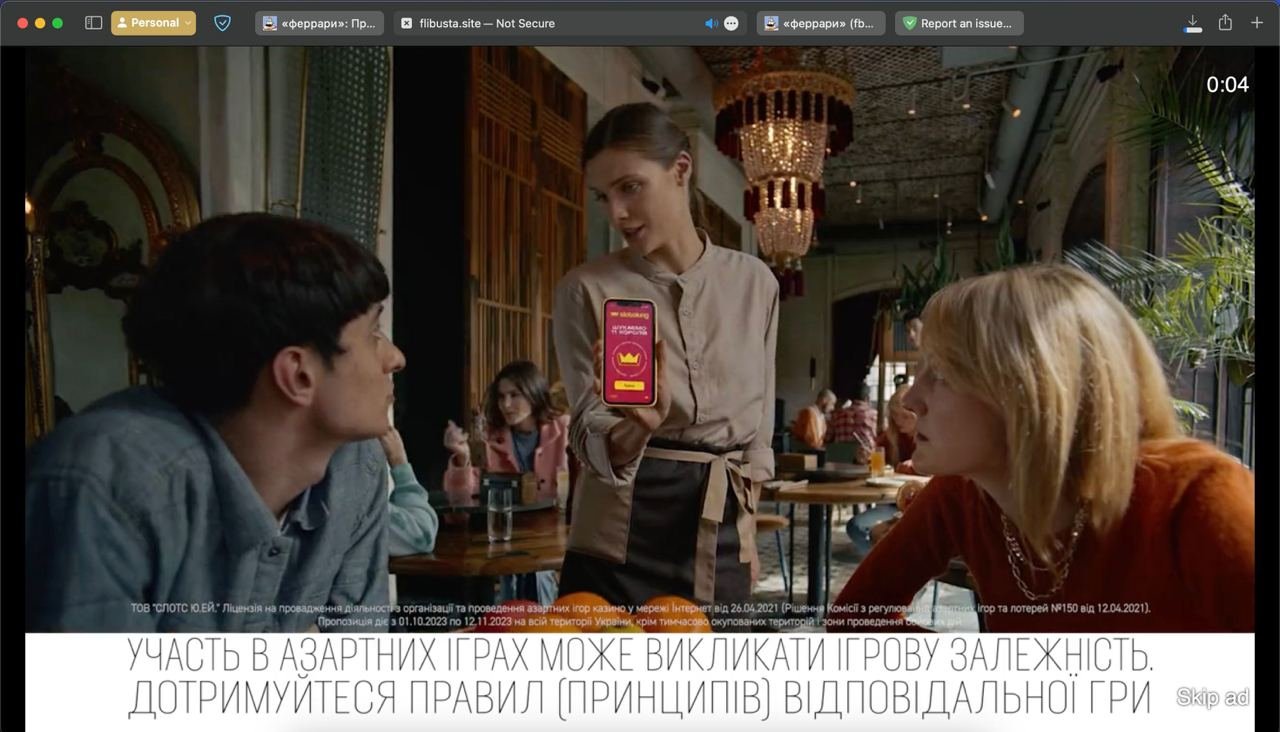The image size is (1280, 732).
Task: Click favicon of first «феррари» tab
Action: (x=269, y=23)
